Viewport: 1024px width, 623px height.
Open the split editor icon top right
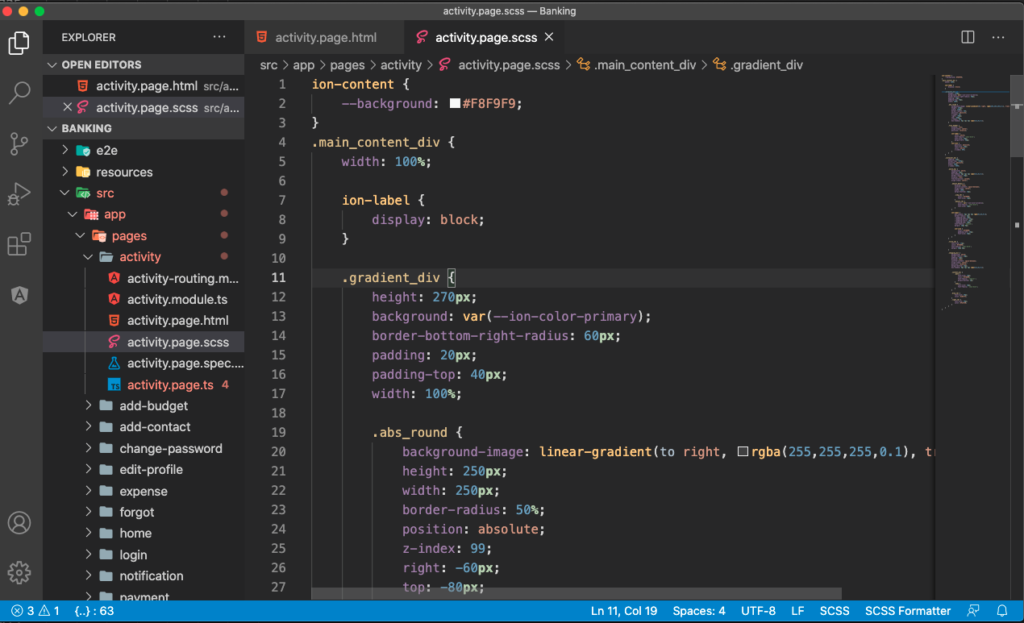coord(966,37)
